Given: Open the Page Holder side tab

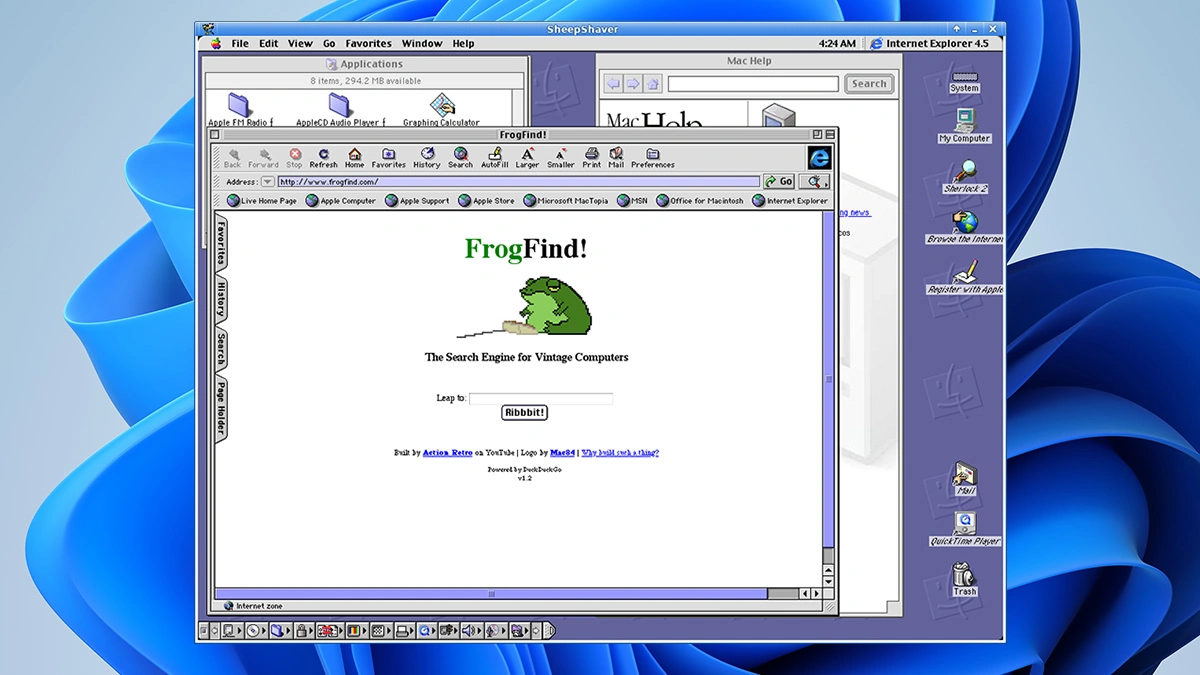Looking at the screenshot, I should pyautogui.click(x=221, y=409).
